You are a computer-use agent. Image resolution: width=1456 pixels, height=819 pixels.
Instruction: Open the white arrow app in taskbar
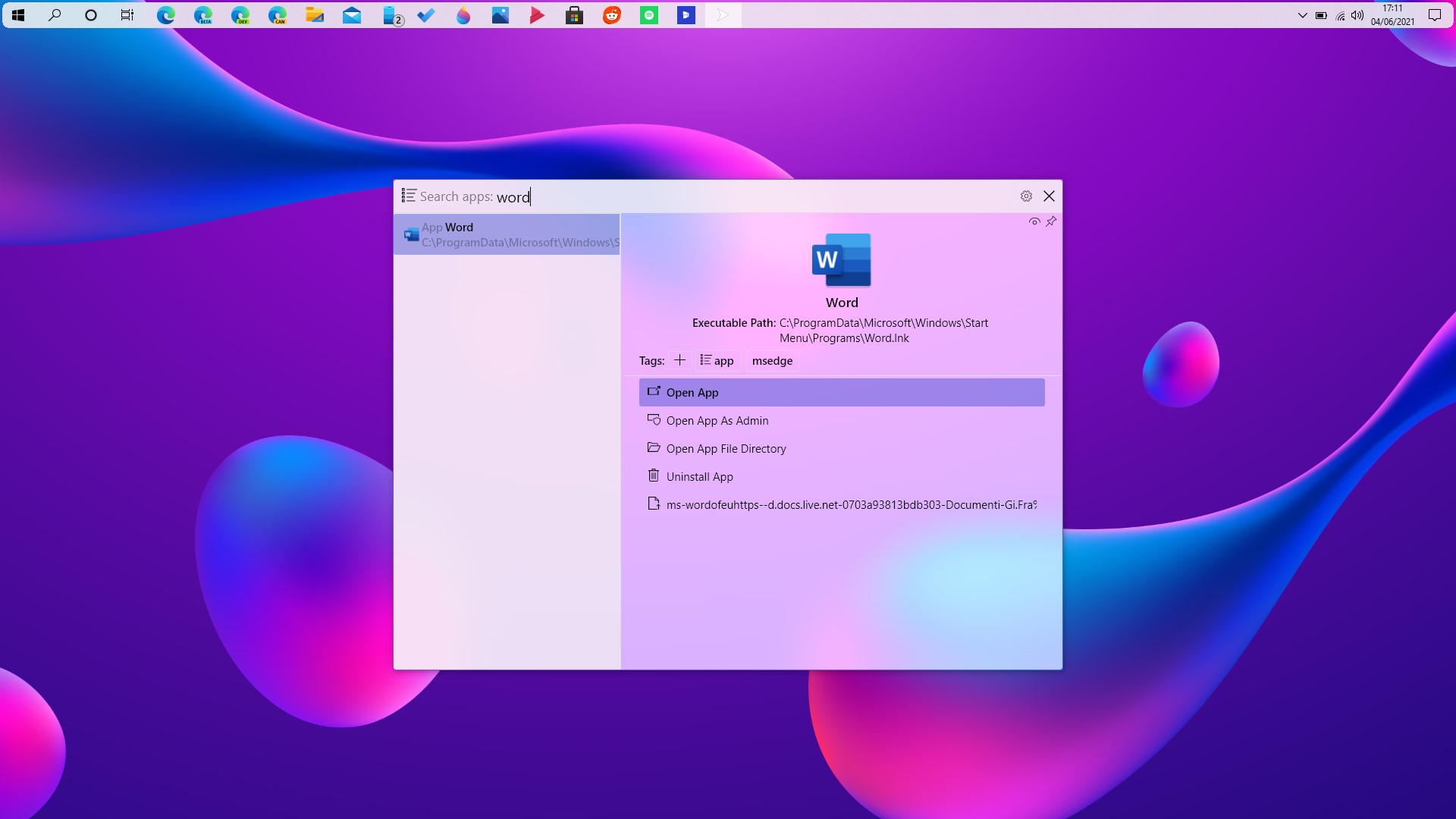coord(723,15)
